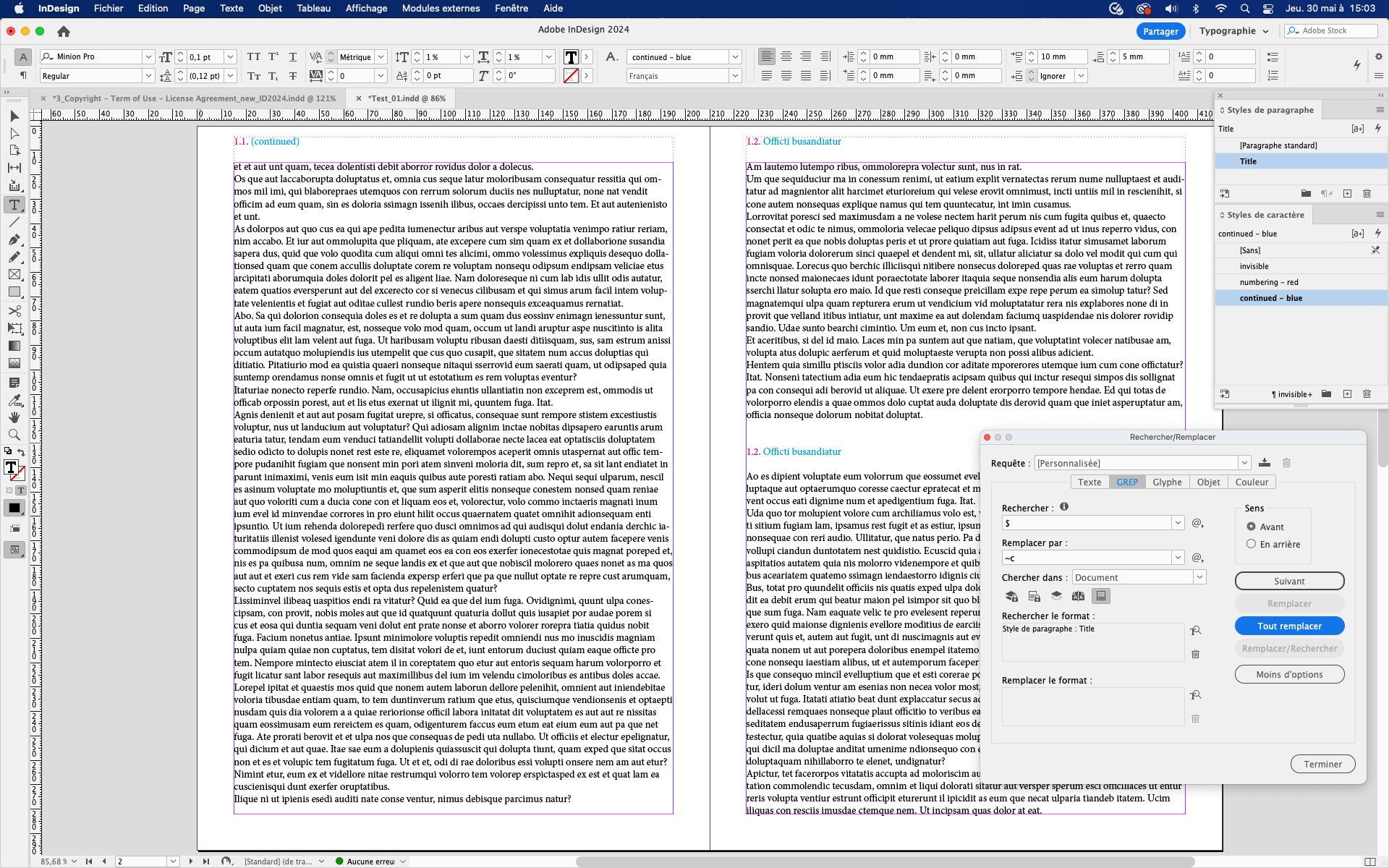Select the Scissors tool
This screenshot has width=1389, height=868.
14,311
